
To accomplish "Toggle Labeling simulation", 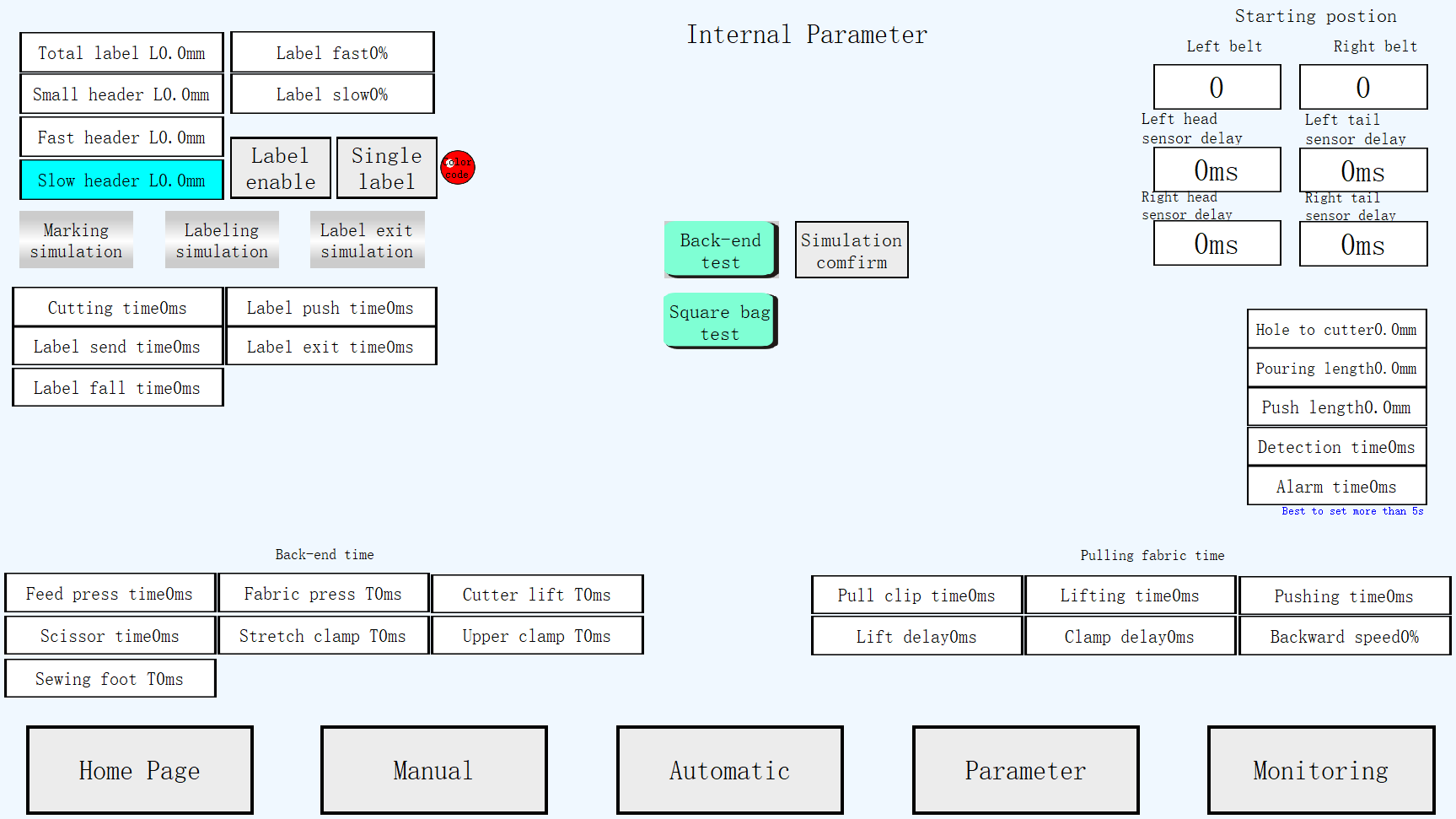I will [x=222, y=240].
